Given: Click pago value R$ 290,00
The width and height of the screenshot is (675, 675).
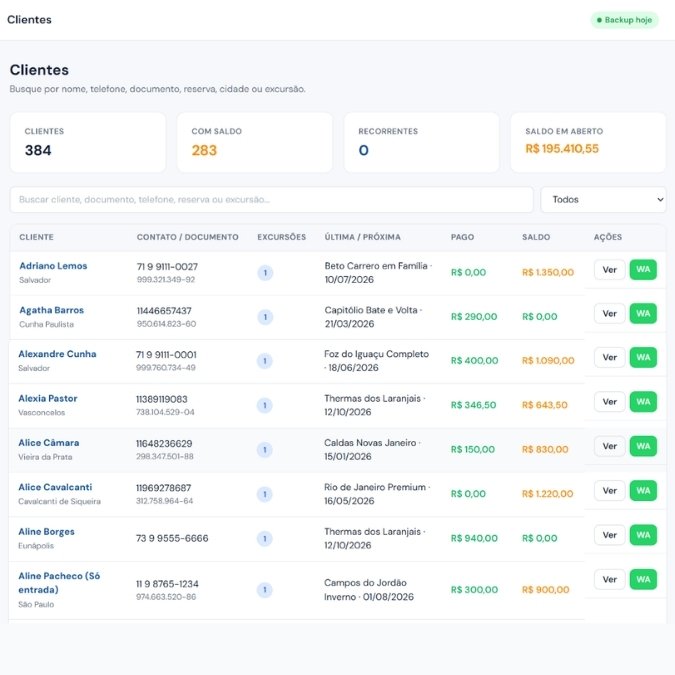Looking at the screenshot, I should 474,316.
